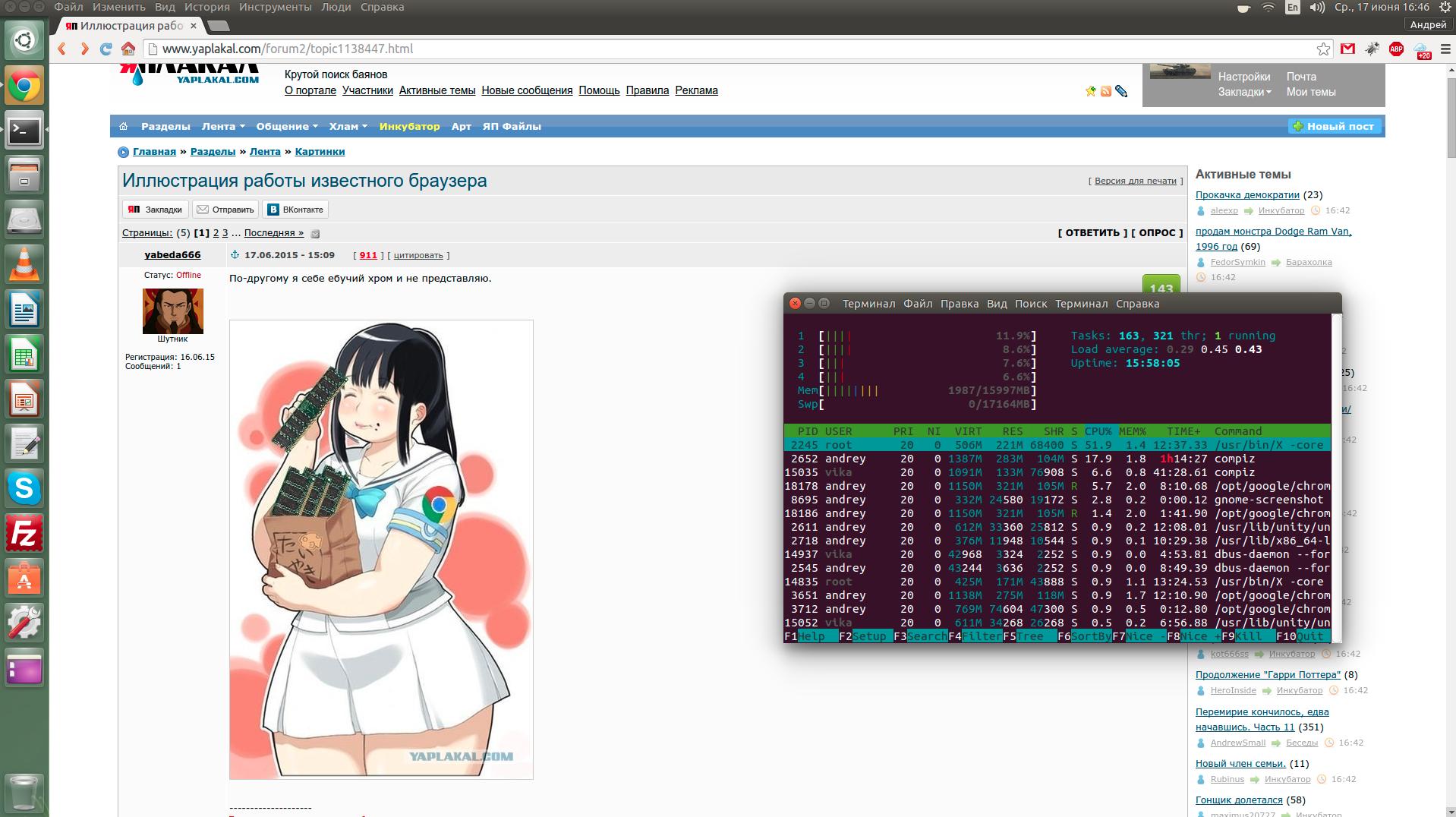1456x817 pixels.
Task: Click F6 SortBy in the htop footer
Action: tap(1085, 636)
